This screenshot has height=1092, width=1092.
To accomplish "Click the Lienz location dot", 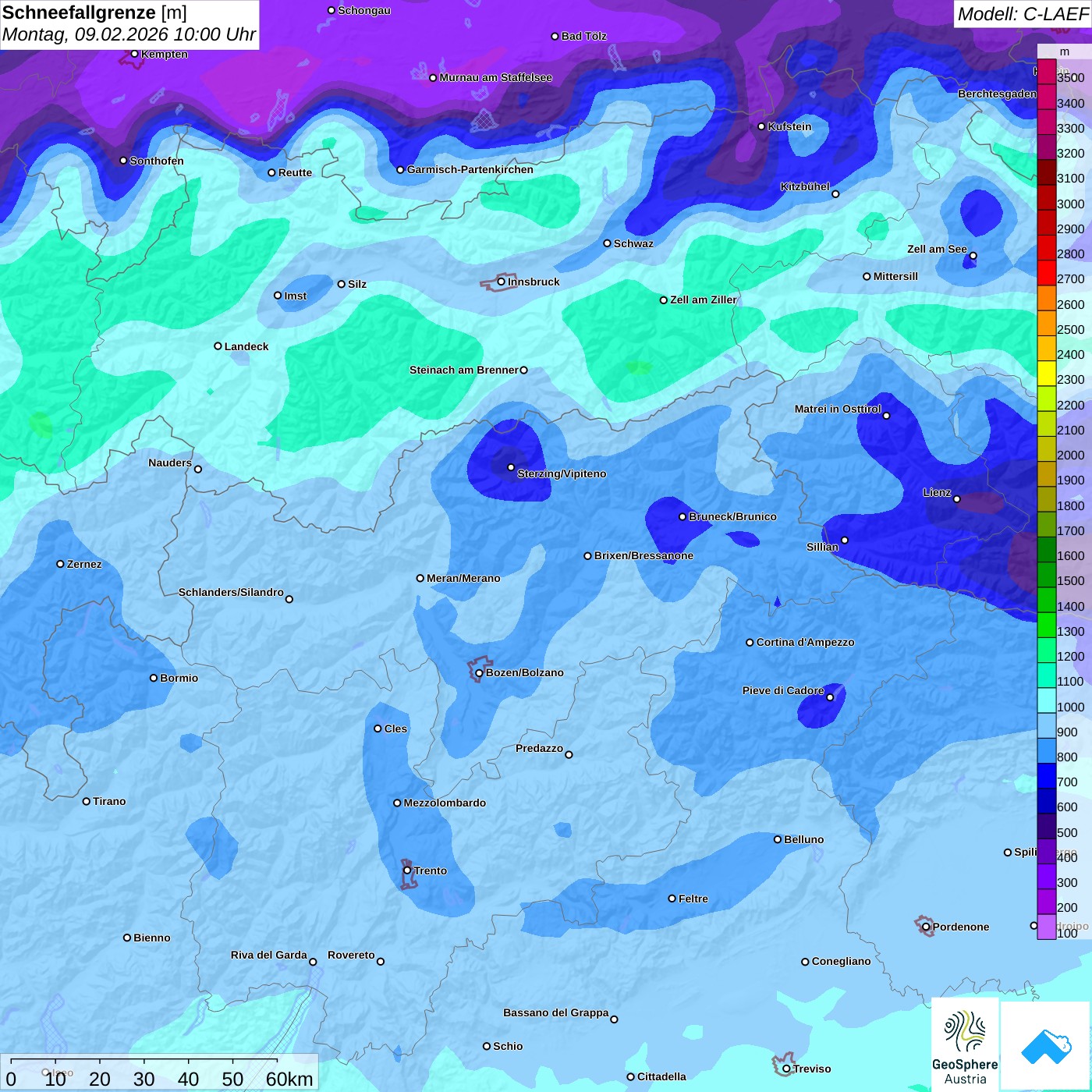I will point(956,499).
